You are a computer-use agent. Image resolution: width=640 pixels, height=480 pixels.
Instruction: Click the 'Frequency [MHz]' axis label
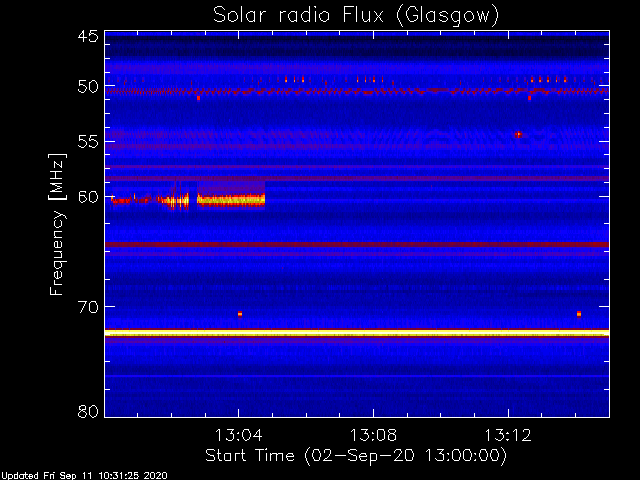[x=57, y=224]
